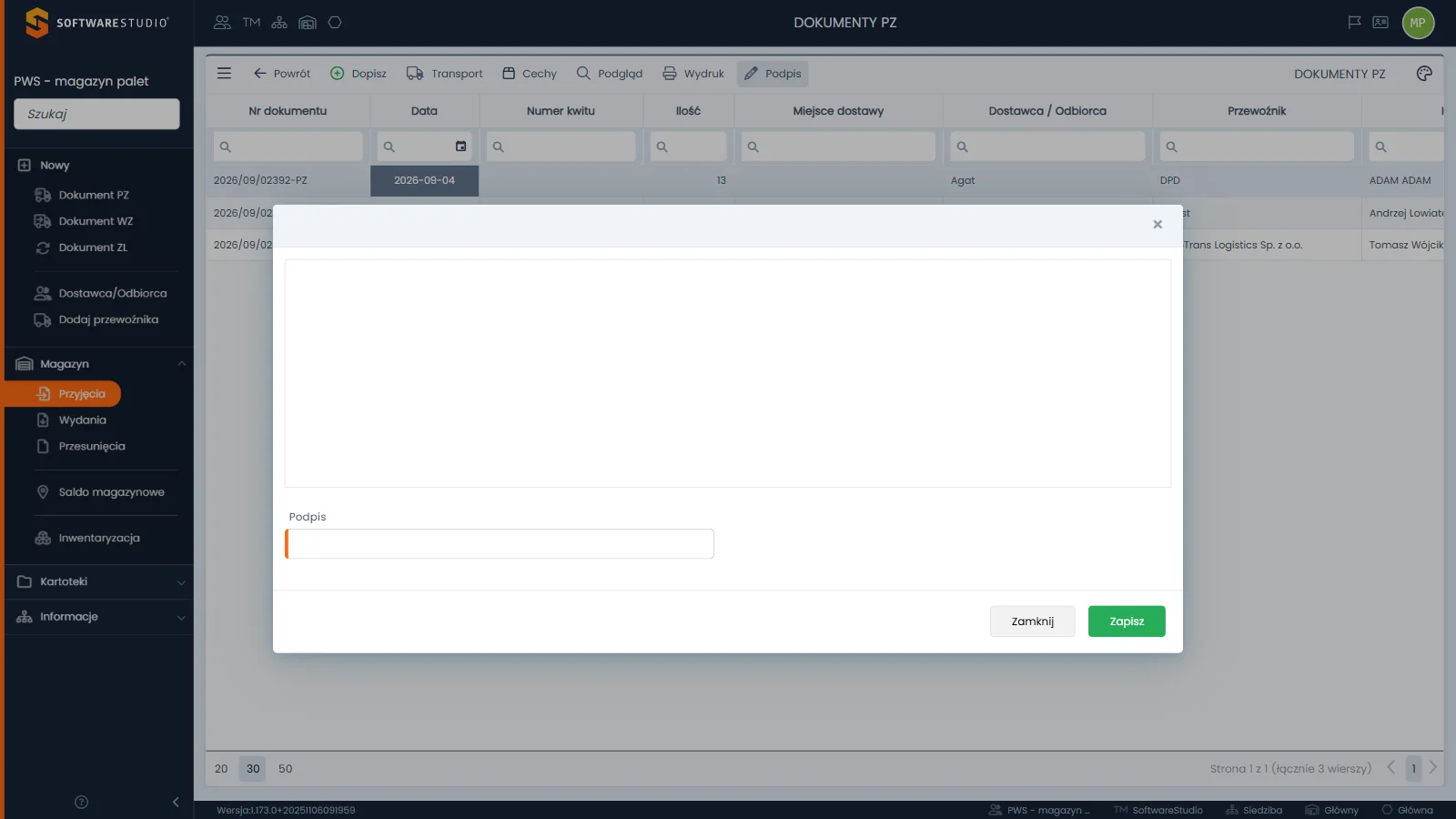Click the 2026-09-04 date cell
1456x819 pixels.
[x=424, y=180]
